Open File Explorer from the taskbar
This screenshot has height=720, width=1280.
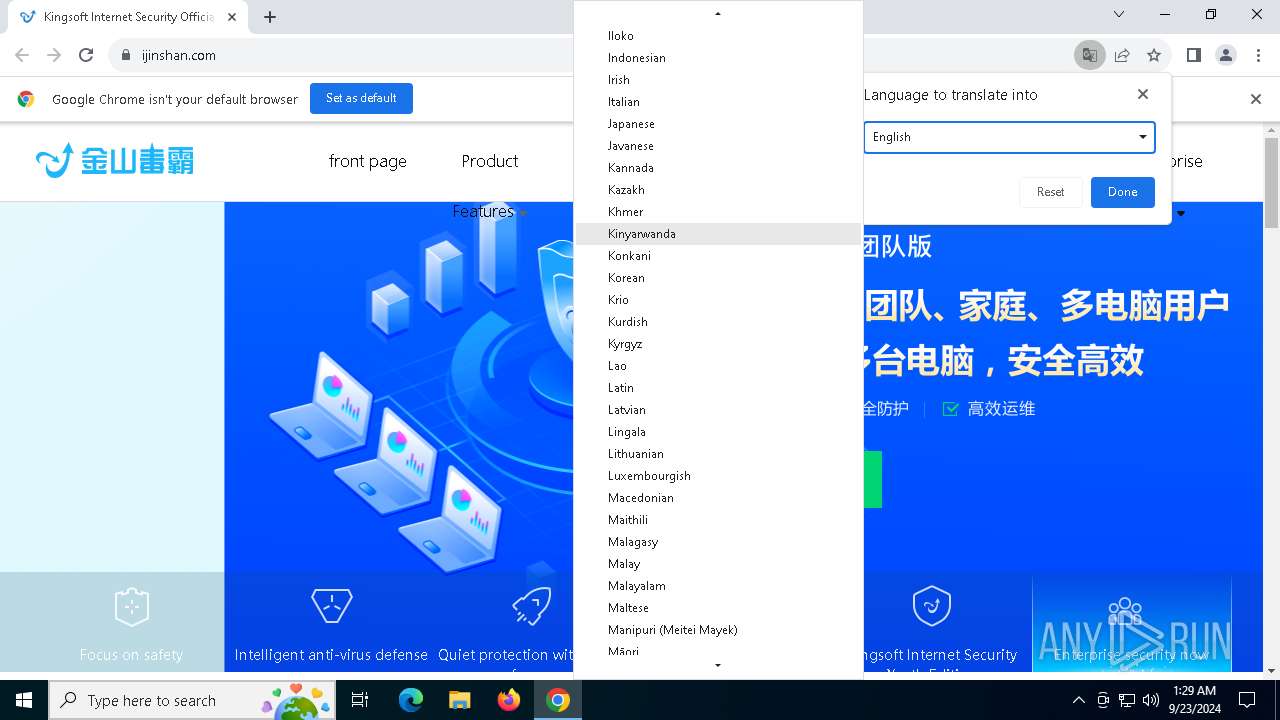(459, 700)
